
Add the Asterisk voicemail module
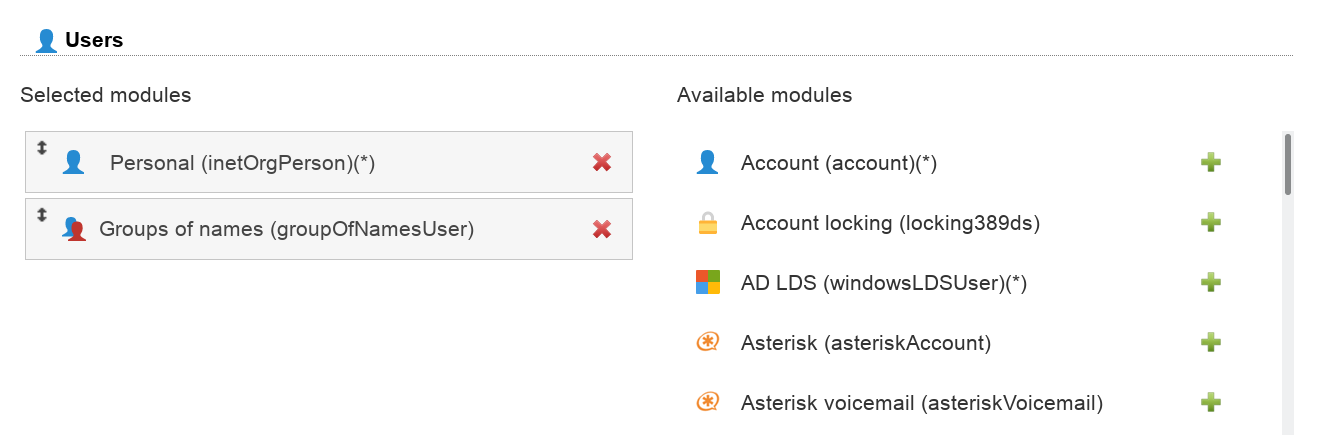click(x=1210, y=403)
